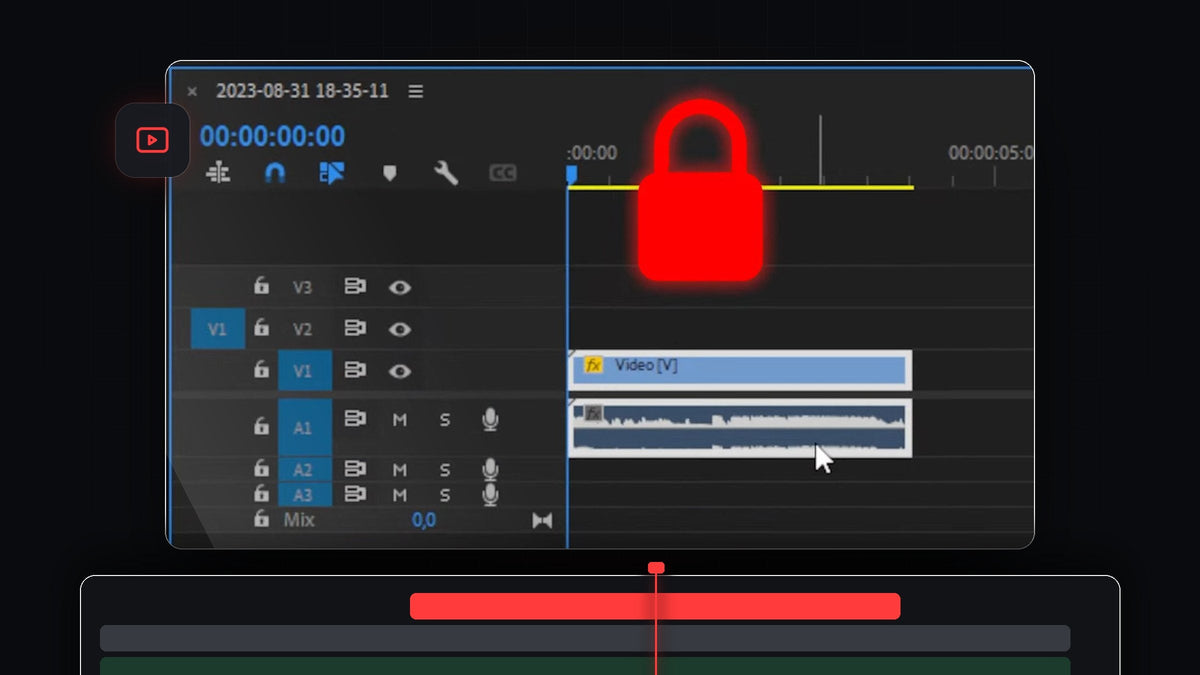Image resolution: width=1200 pixels, height=675 pixels.
Task: Click the Add Marker shield icon
Action: pos(390,173)
